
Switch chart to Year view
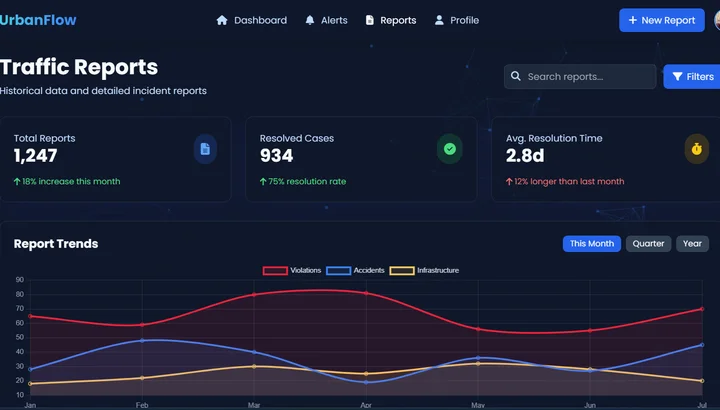coord(692,244)
